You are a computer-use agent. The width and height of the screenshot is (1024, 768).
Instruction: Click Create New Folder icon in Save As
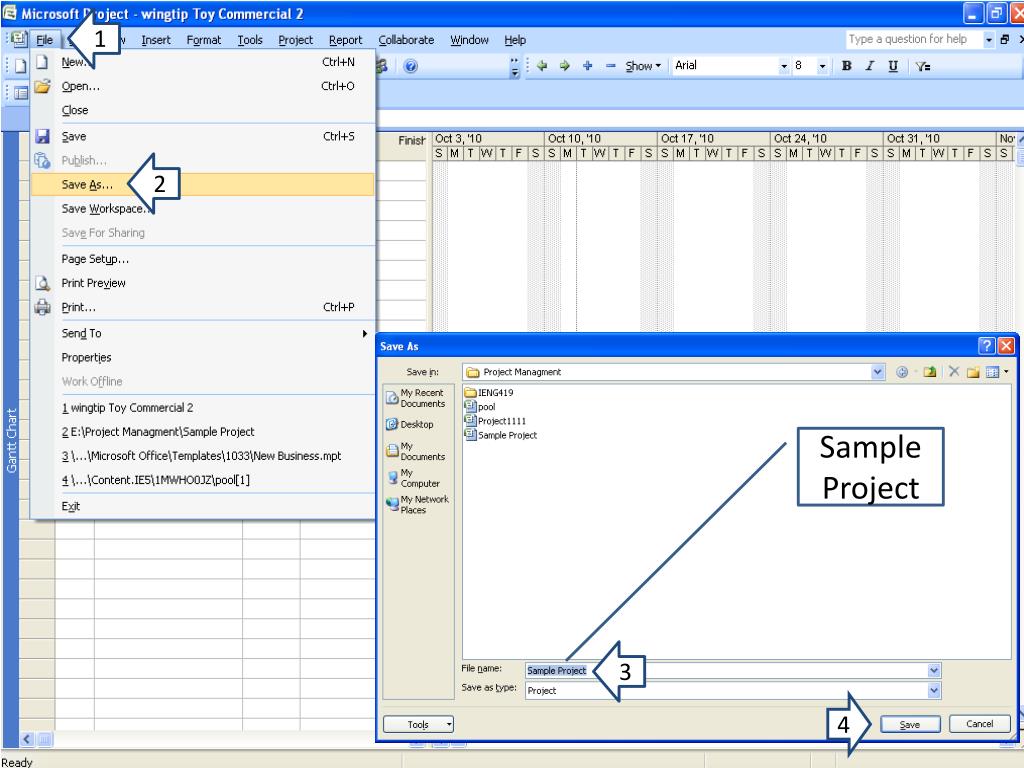click(973, 372)
